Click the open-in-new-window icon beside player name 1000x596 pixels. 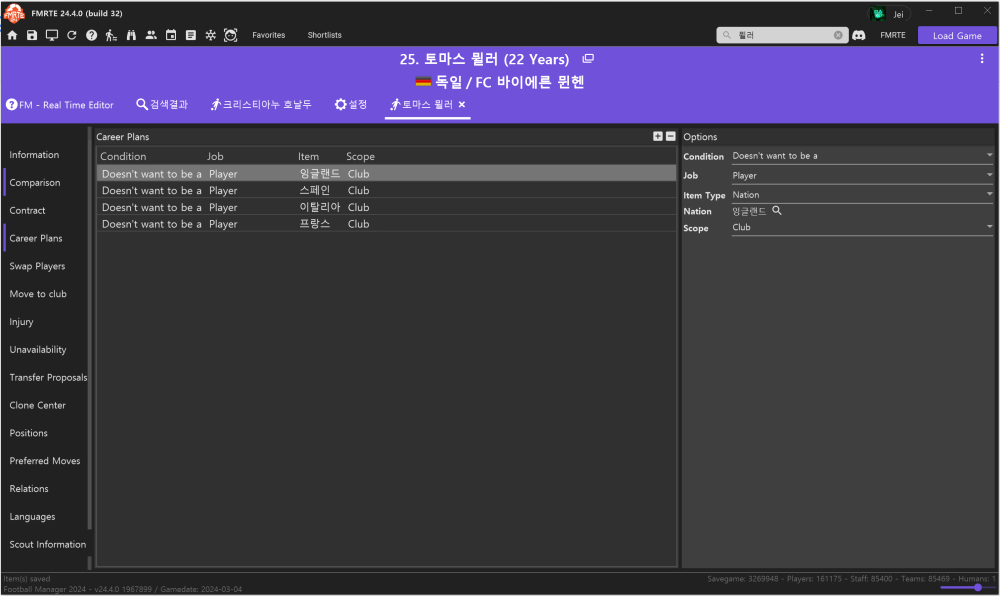588,59
